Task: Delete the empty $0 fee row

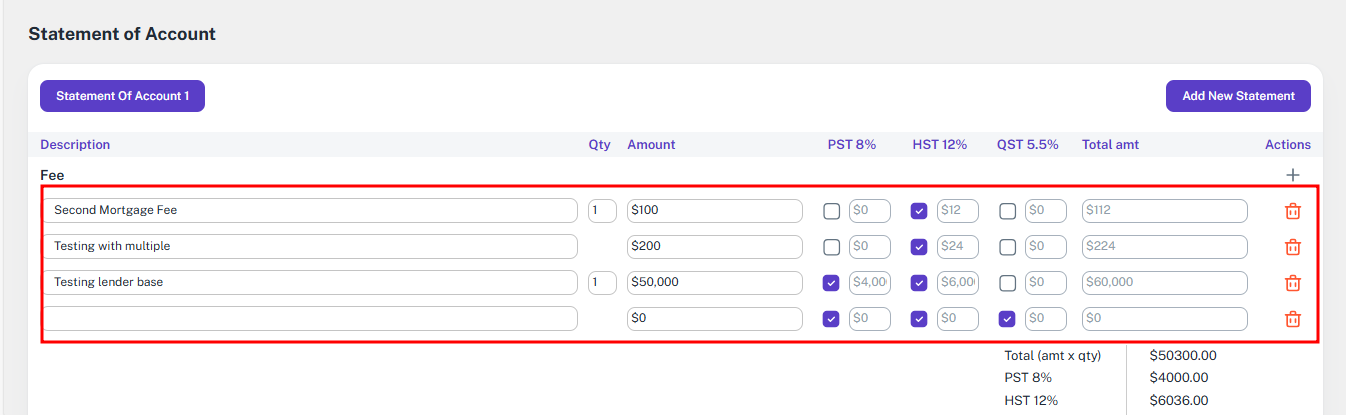Action: (x=1292, y=319)
